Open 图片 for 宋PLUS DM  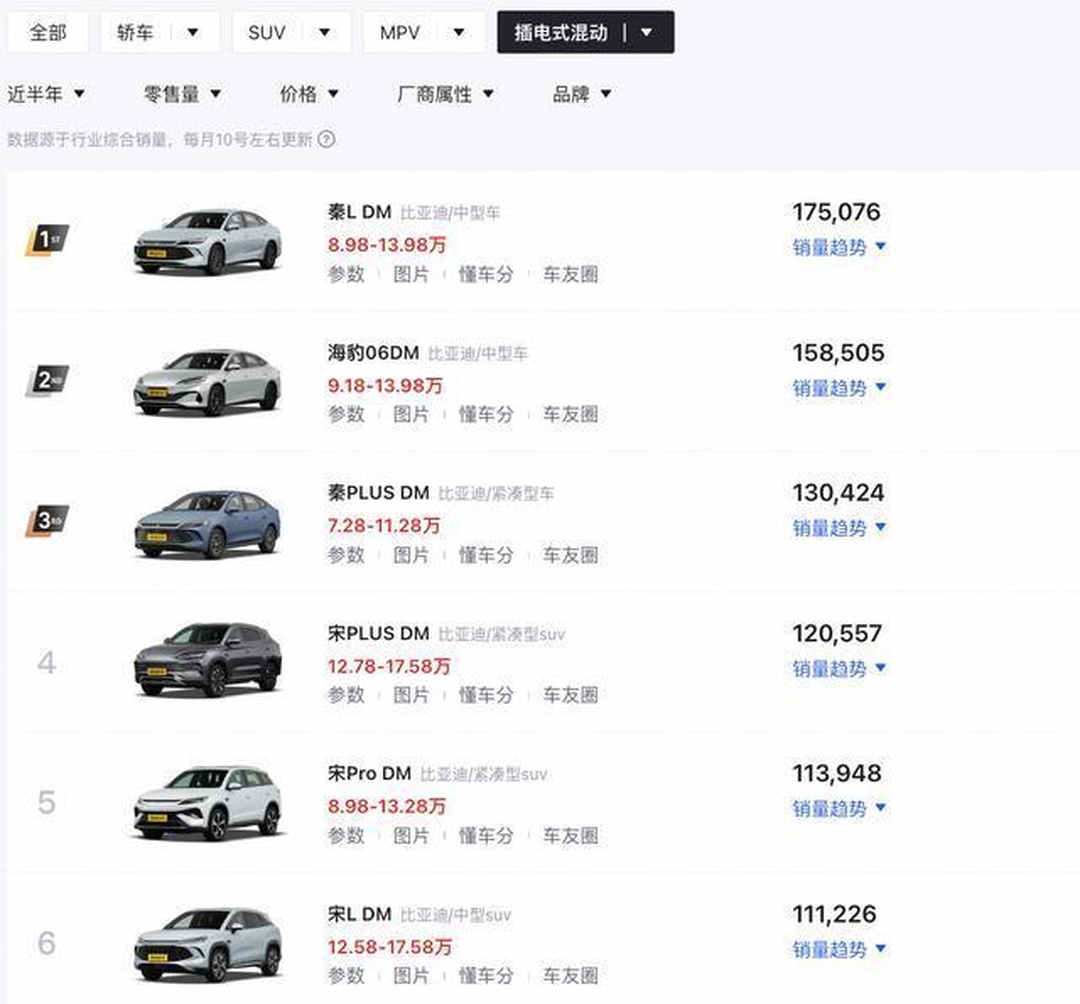click(x=411, y=696)
